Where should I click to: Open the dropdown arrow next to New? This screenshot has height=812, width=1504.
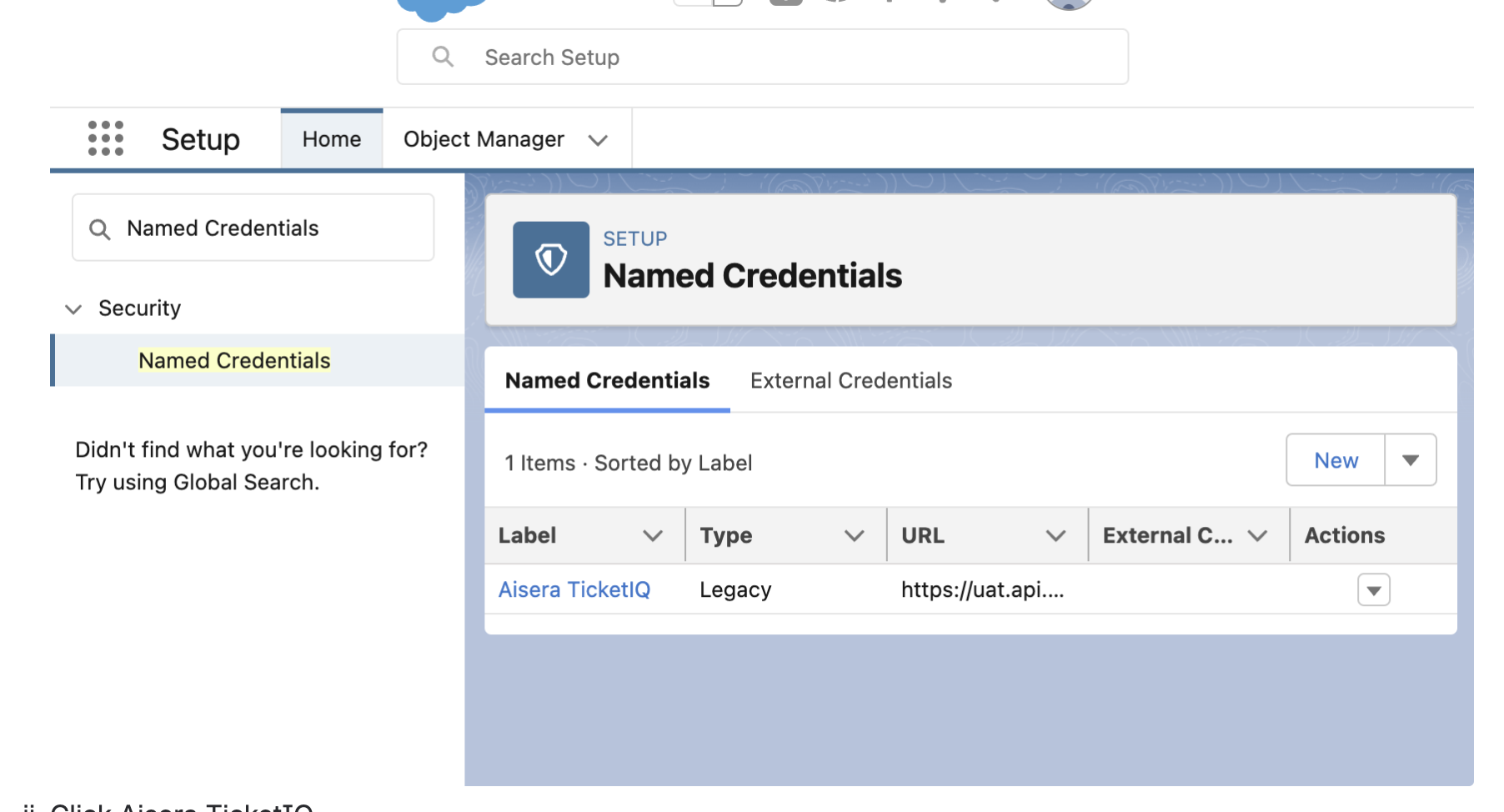1411,459
